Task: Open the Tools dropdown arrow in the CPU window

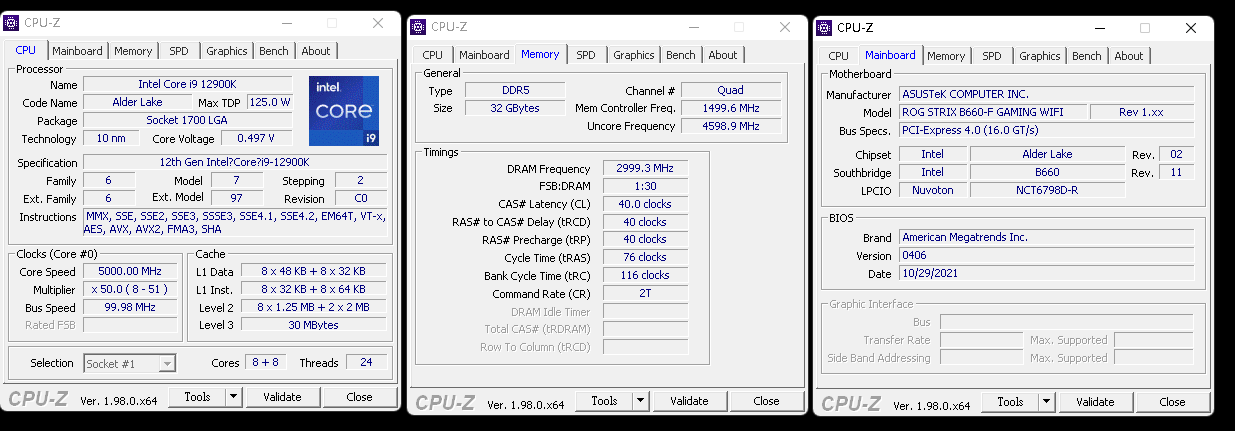Action: 234,397
